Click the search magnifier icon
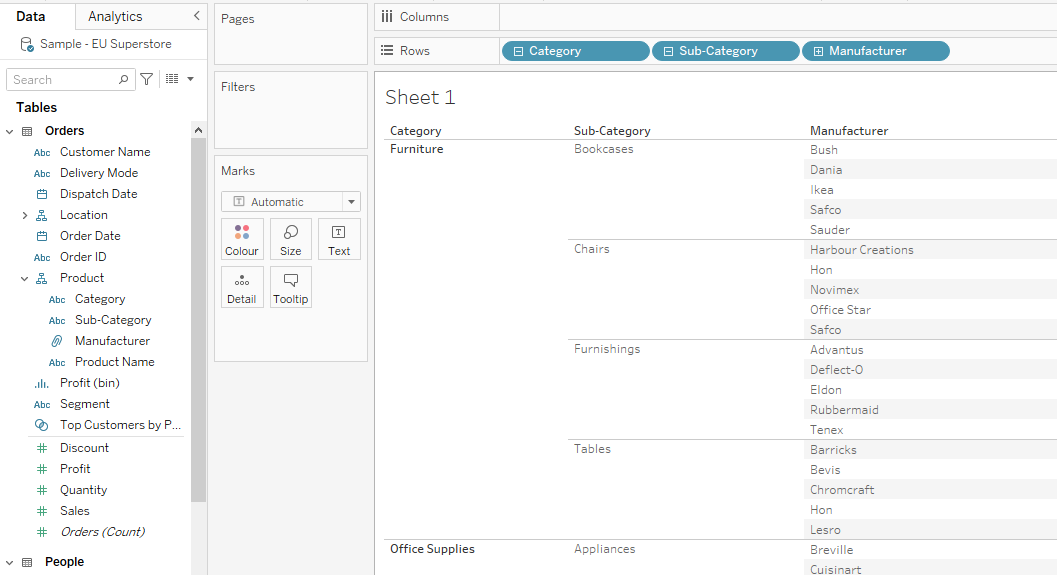The image size is (1057, 575). tap(123, 80)
